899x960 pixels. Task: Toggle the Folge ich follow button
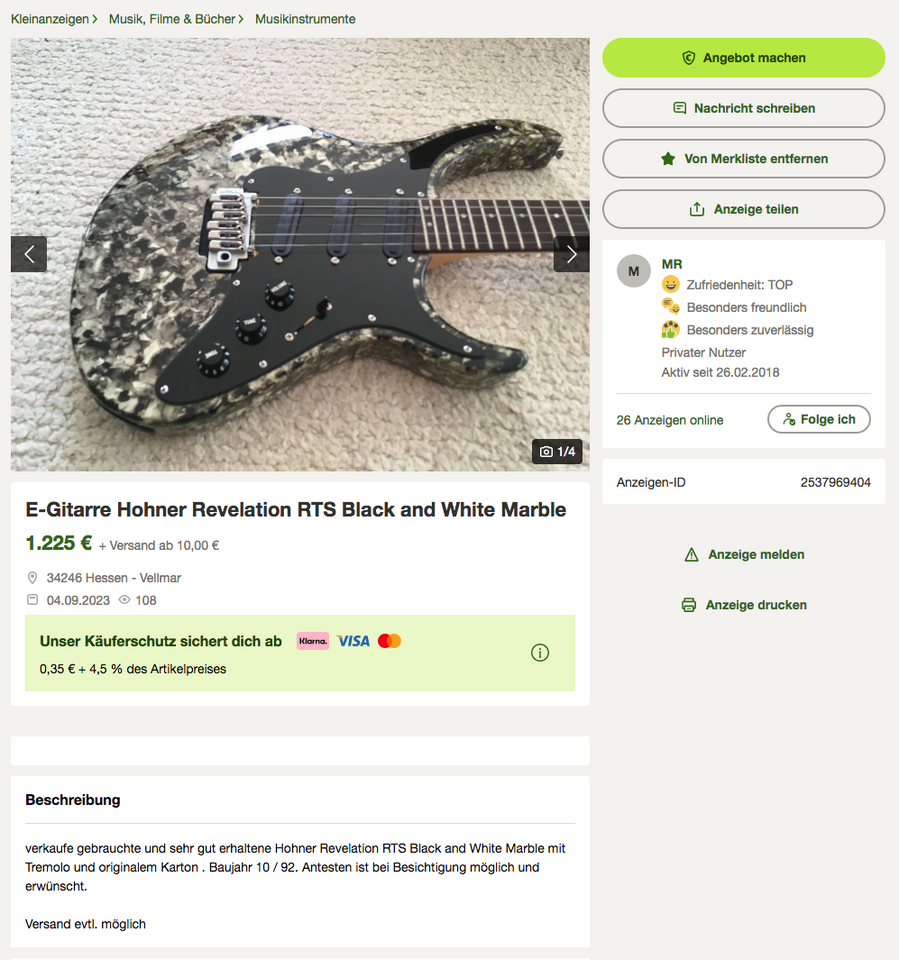[819, 419]
